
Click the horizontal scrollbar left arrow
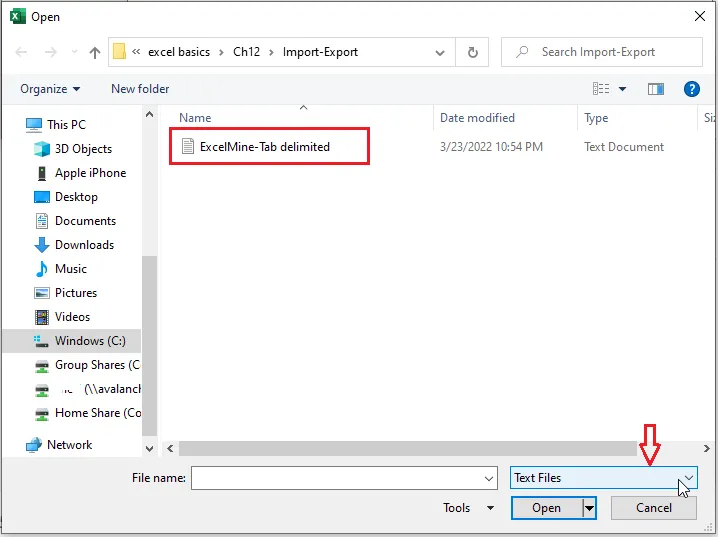coord(170,449)
